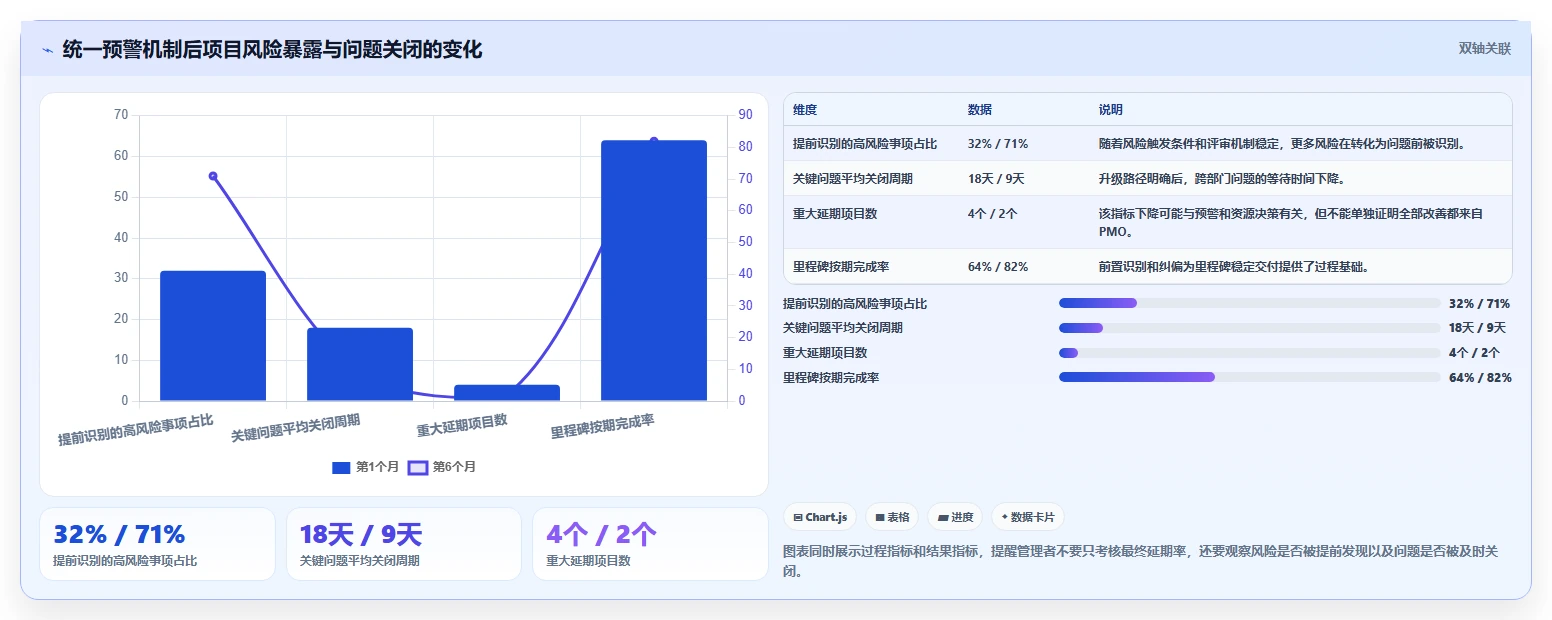Click the 18天 / 9天 data card
Screen dimensions: 1552x620
(x=404, y=544)
